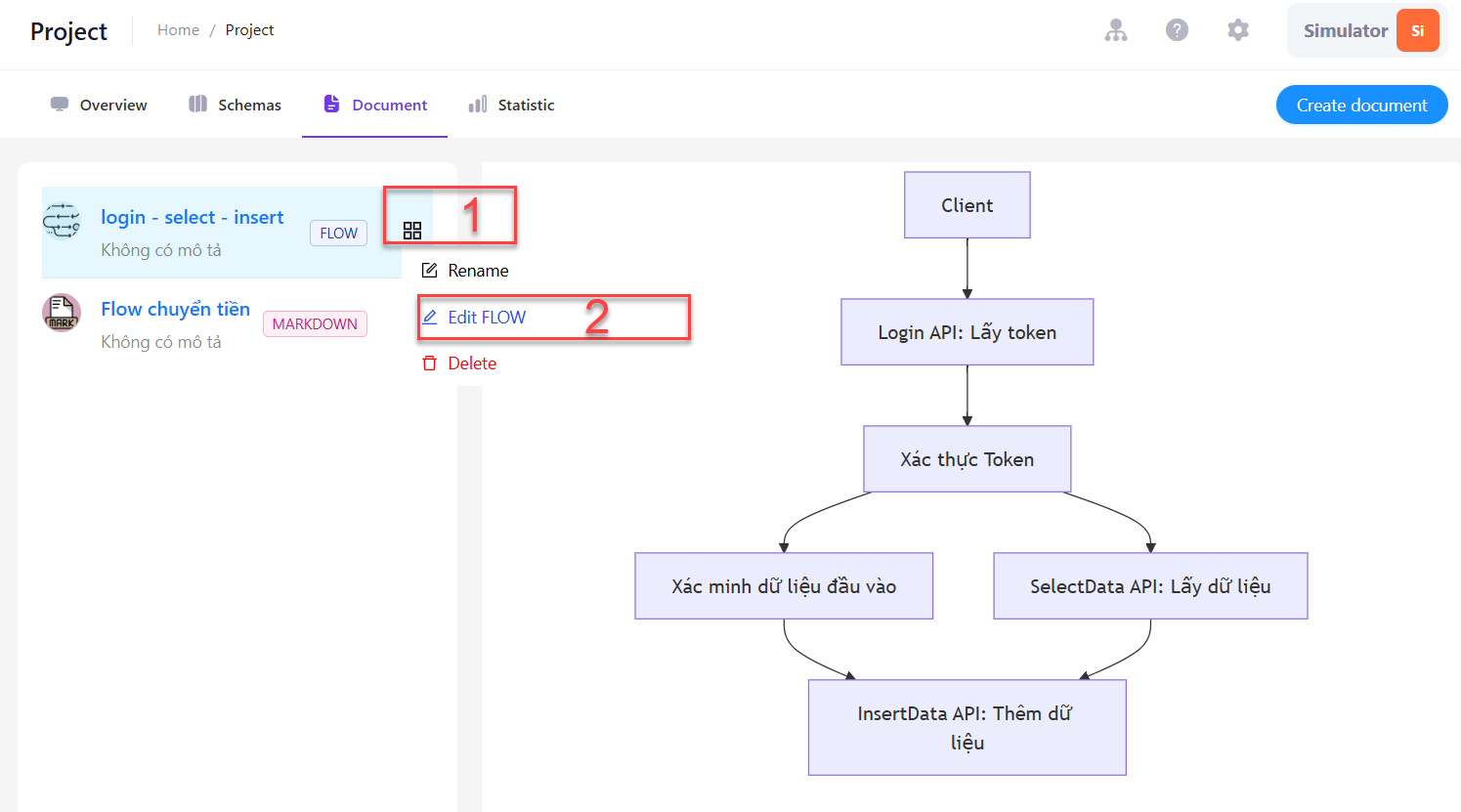The image size is (1461, 812).
Task: Open the Statistic tab
Action: (511, 105)
